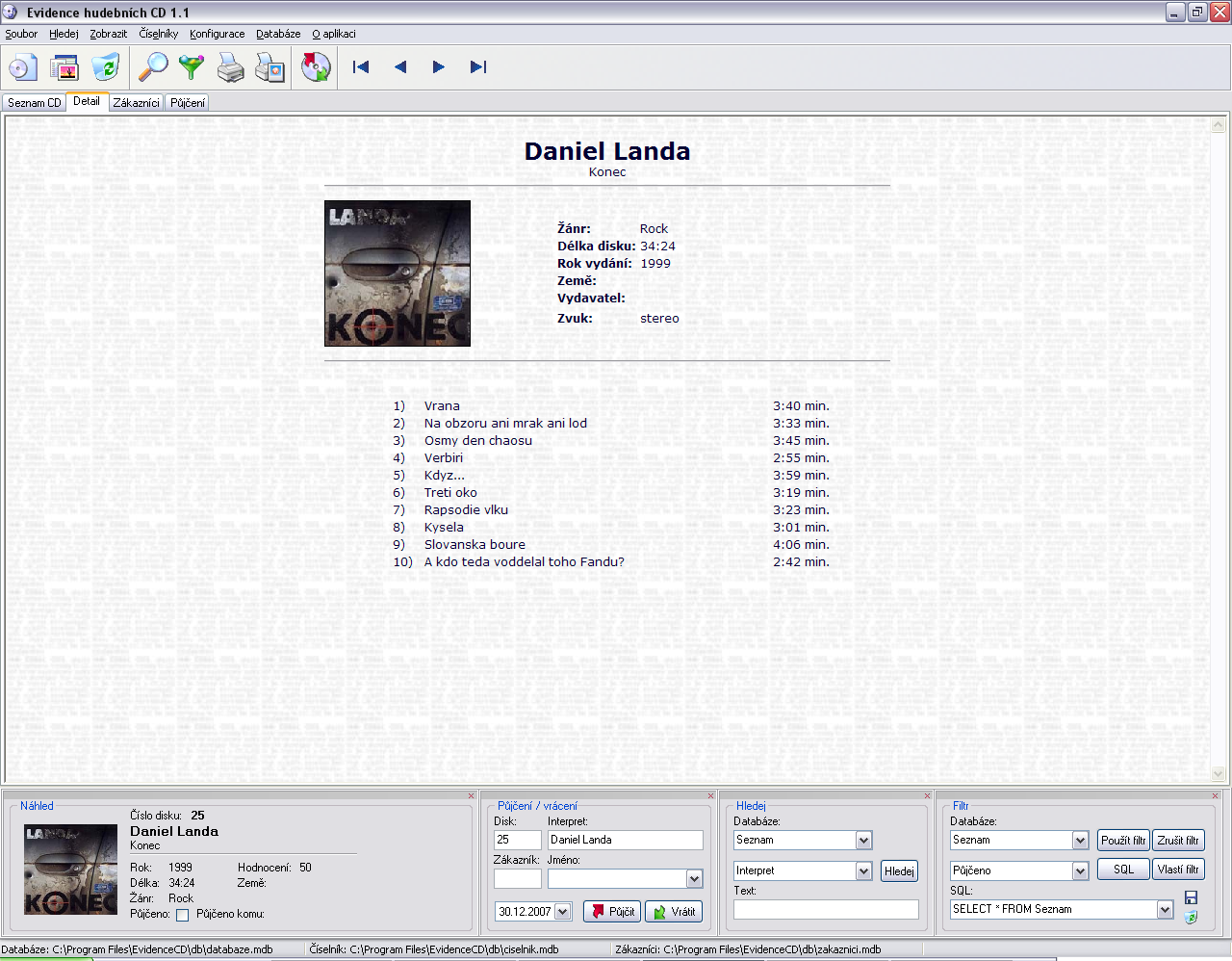Click the CD lend/return arrows icon

tap(316, 67)
